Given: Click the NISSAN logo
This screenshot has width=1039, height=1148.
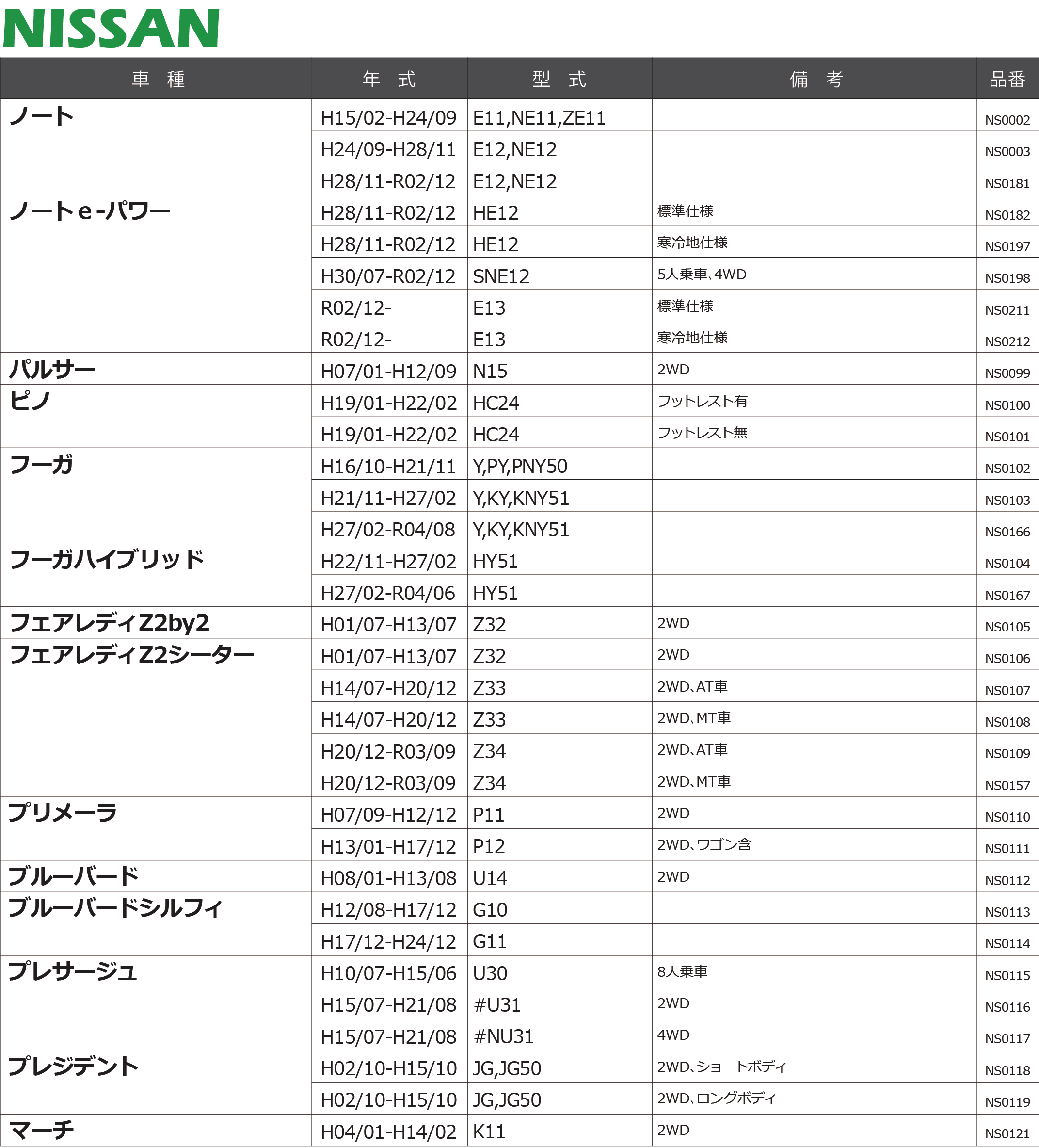Looking at the screenshot, I should tap(111, 29).
